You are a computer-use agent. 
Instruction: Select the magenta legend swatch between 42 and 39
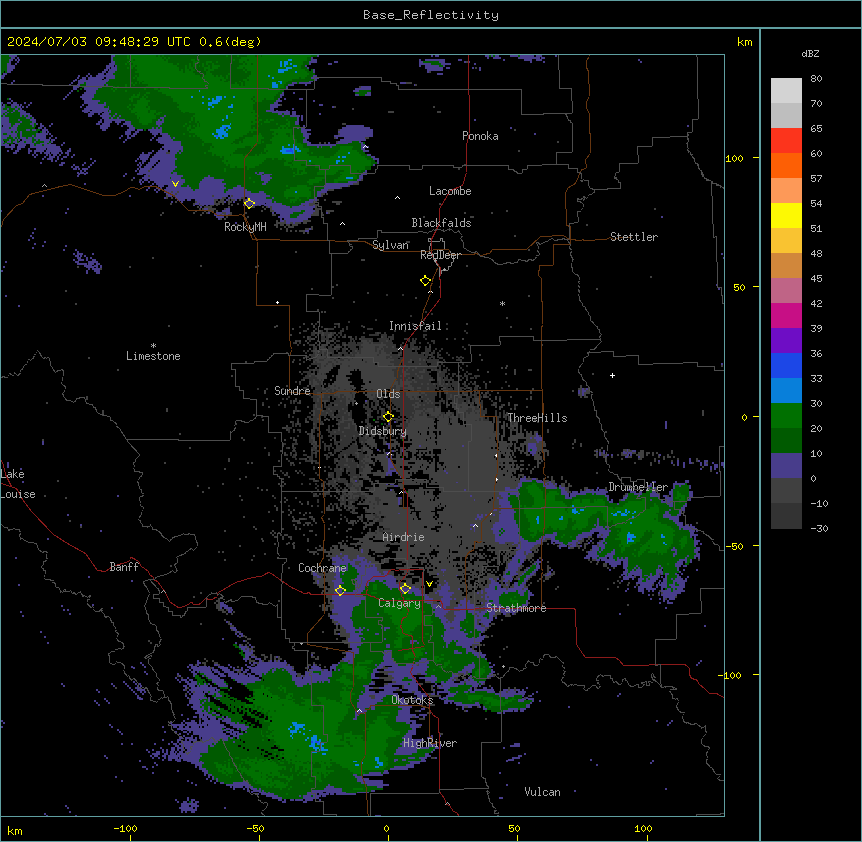786,315
